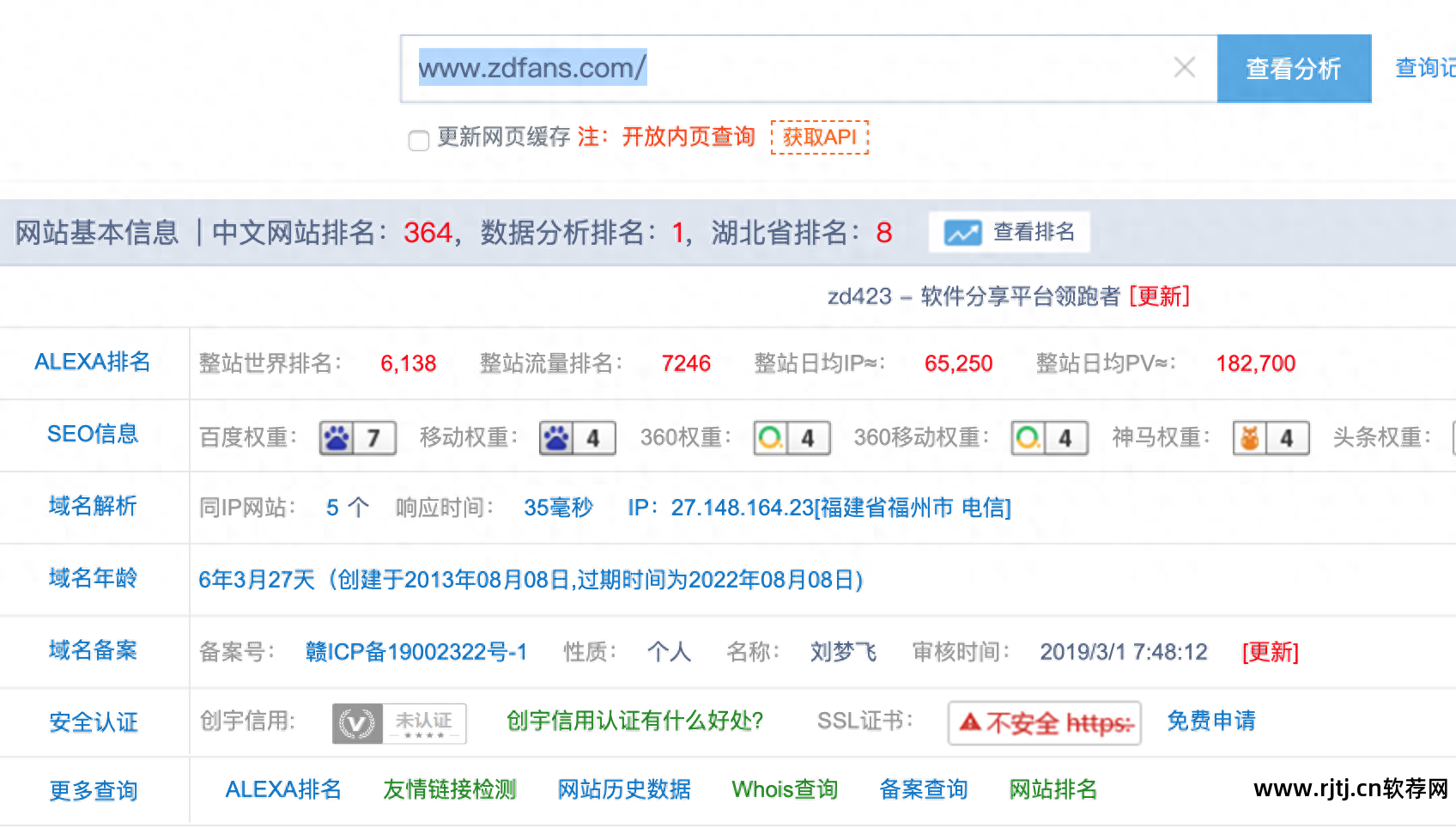Screen dimensions: 1456x828
Task: Click the 不安全 https warning badge
Action: point(1044,722)
